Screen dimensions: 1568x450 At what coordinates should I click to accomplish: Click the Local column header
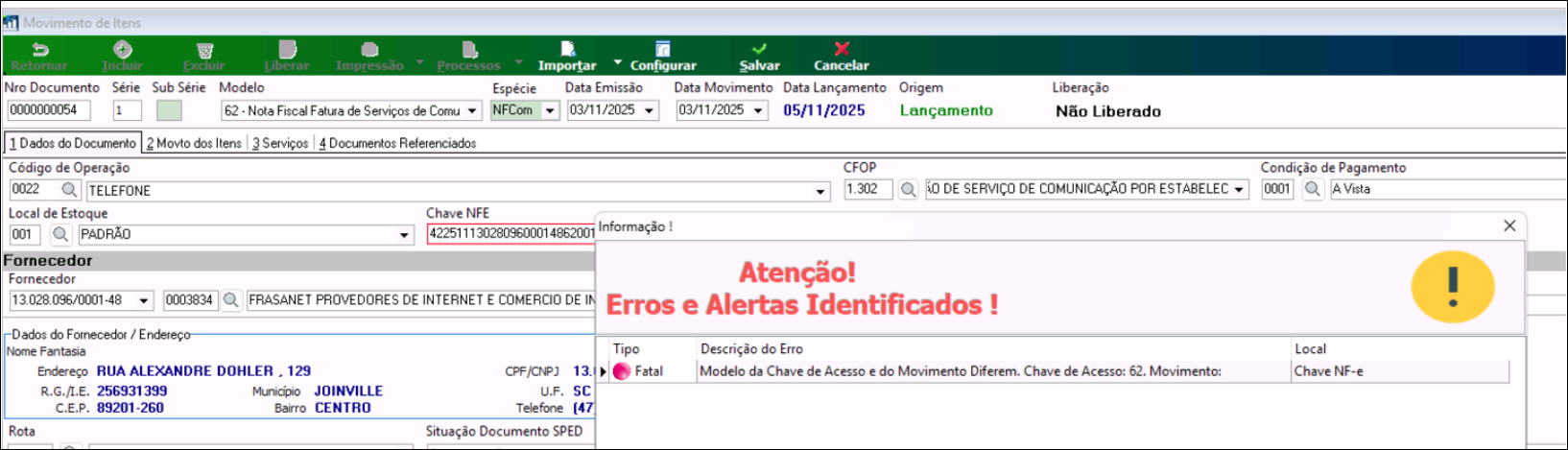click(1310, 349)
